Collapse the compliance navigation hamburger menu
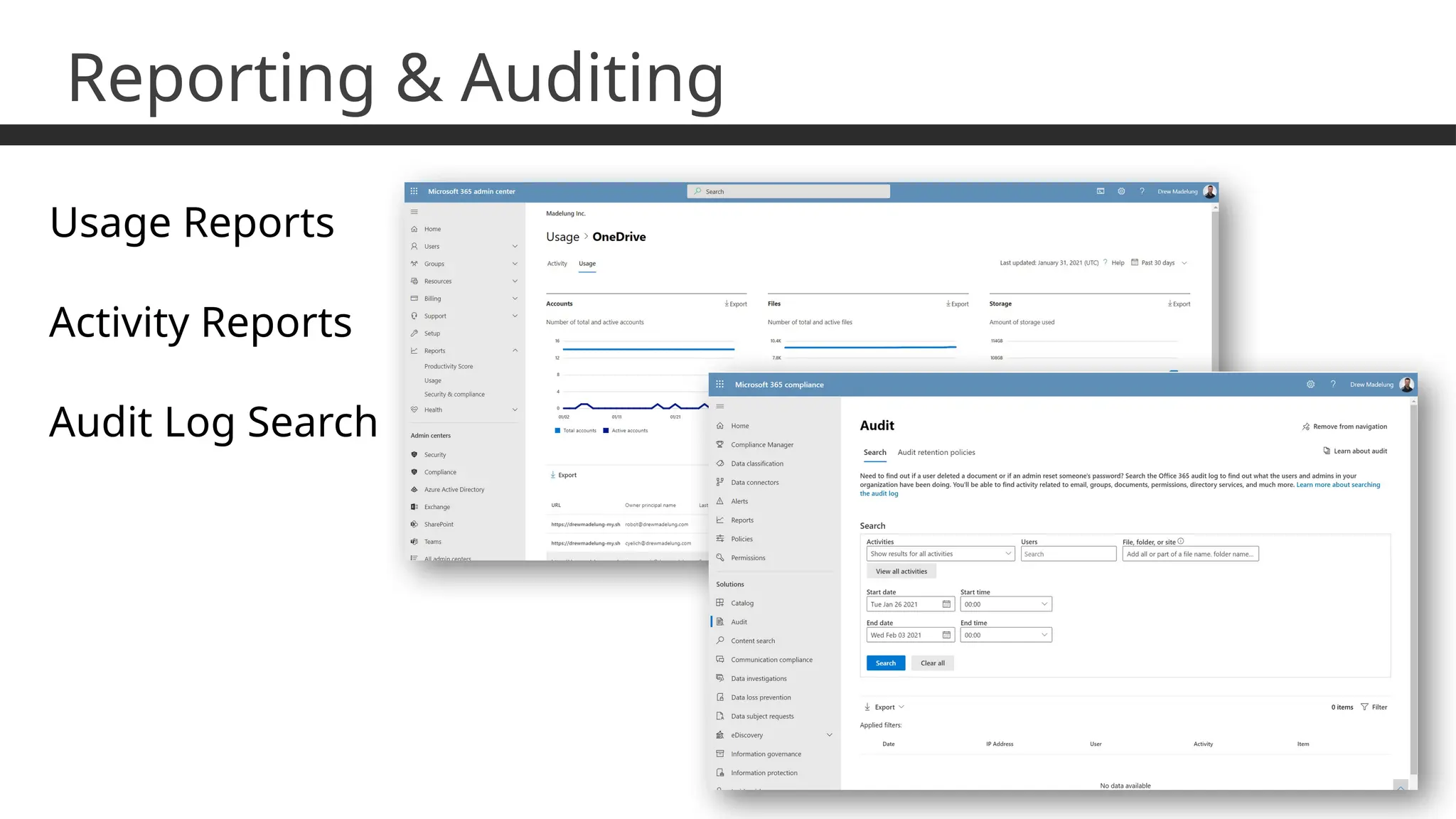The image size is (1456, 819). point(719,406)
